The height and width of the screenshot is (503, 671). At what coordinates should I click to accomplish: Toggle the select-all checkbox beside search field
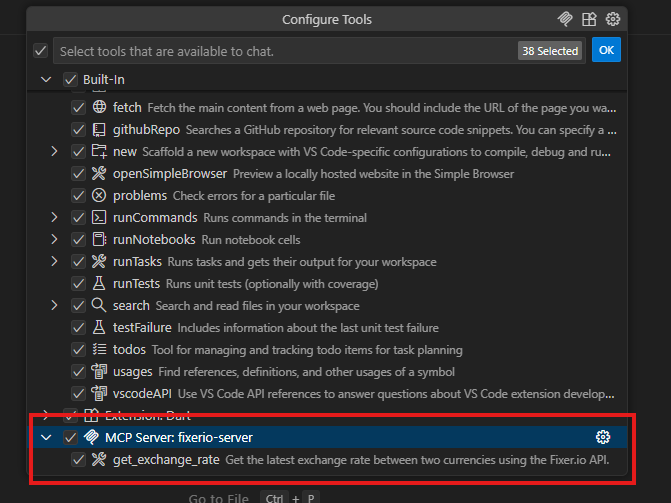40,50
